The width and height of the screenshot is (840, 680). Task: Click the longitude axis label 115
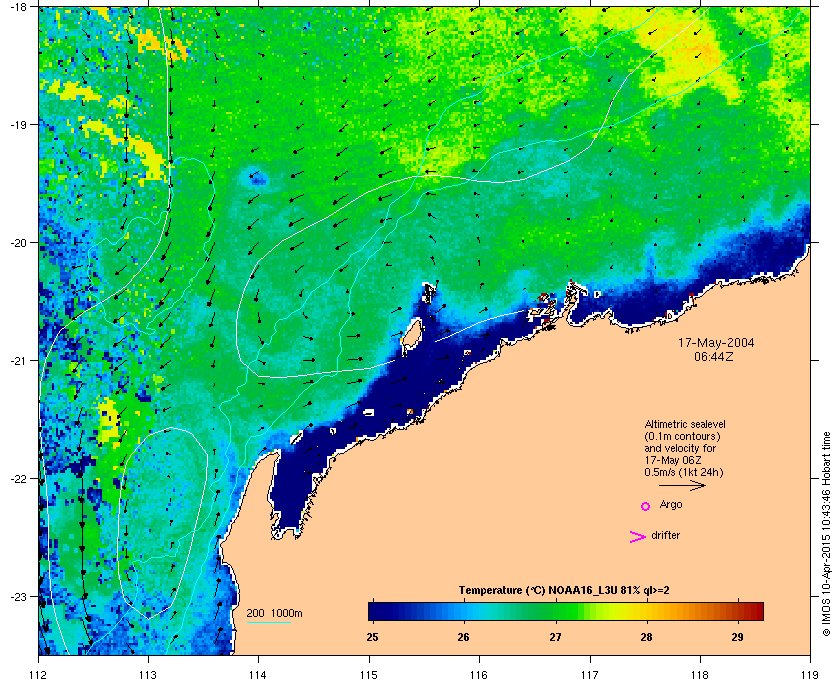(x=369, y=674)
